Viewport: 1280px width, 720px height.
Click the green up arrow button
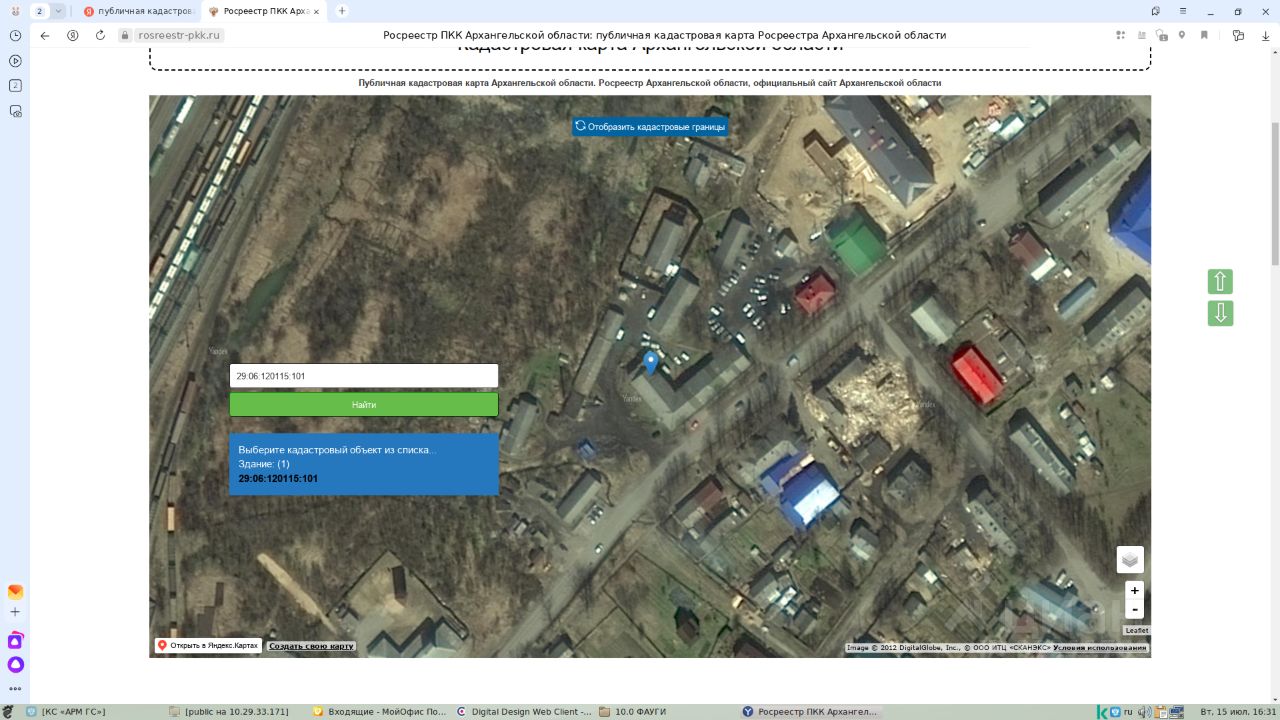pyautogui.click(x=1220, y=281)
